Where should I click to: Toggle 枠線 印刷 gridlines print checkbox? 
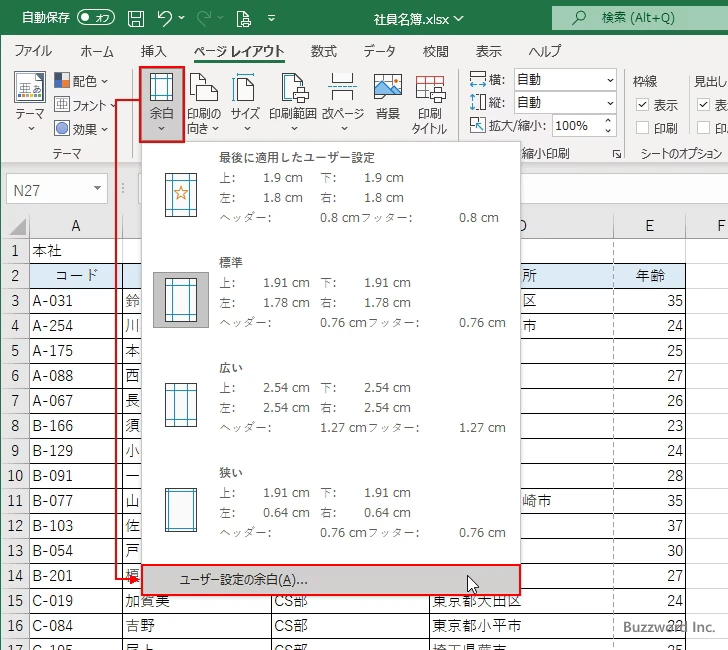(642, 128)
